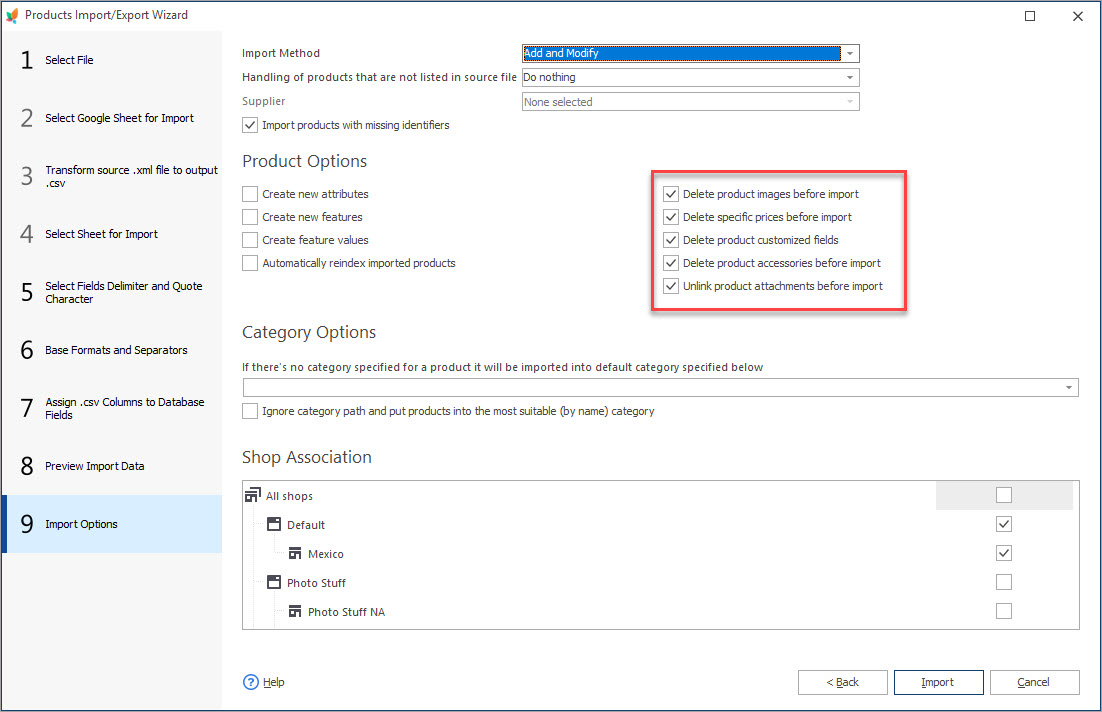This screenshot has width=1102, height=712.
Task: Click the Default shop group icon
Action: pyautogui.click(x=274, y=524)
